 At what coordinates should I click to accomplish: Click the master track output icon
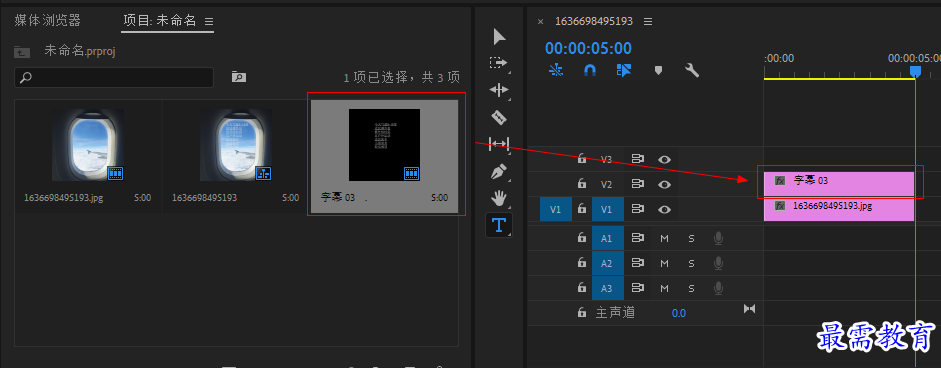(x=750, y=309)
